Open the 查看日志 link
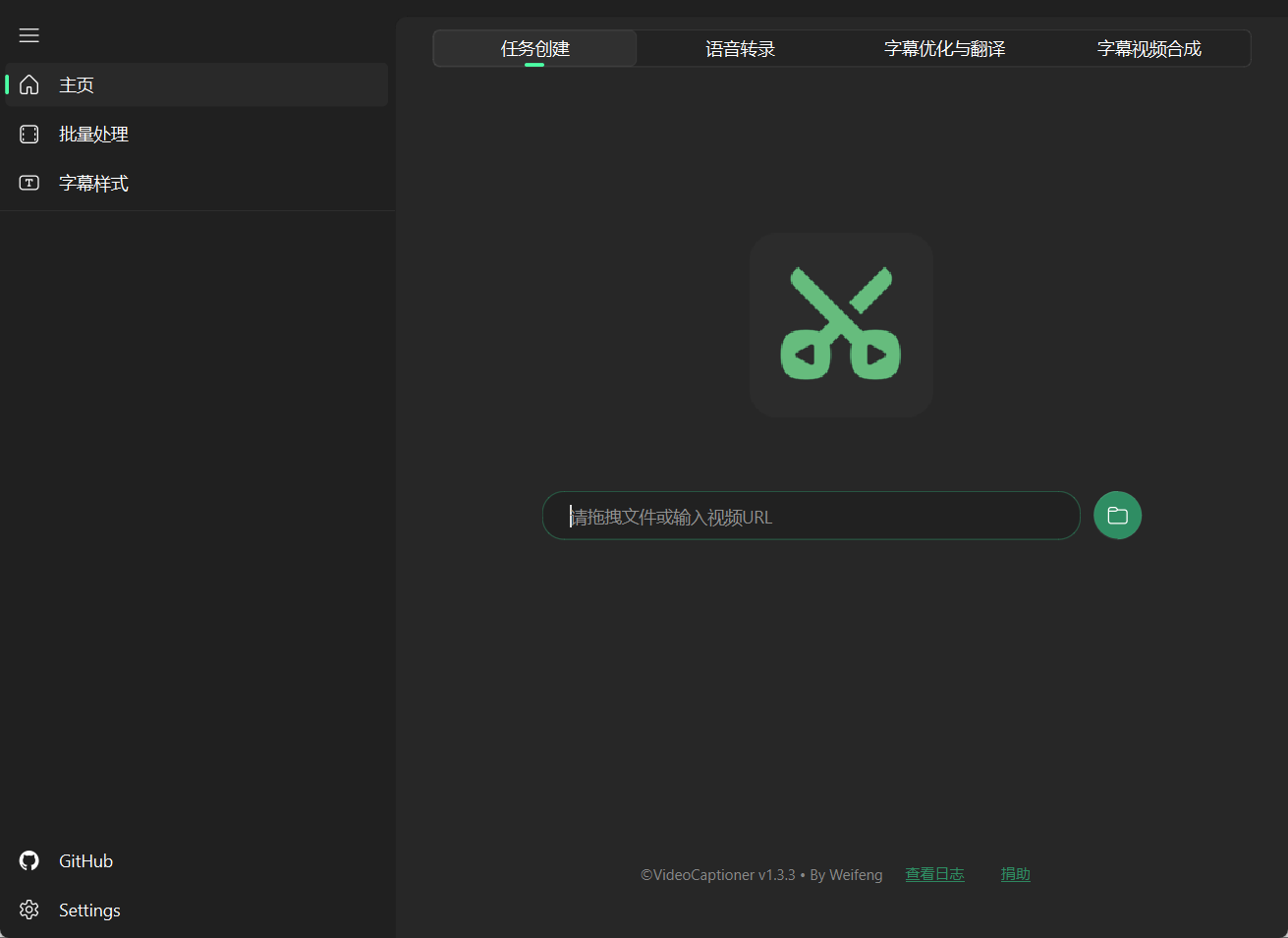The width and height of the screenshot is (1288, 938). click(934, 874)
